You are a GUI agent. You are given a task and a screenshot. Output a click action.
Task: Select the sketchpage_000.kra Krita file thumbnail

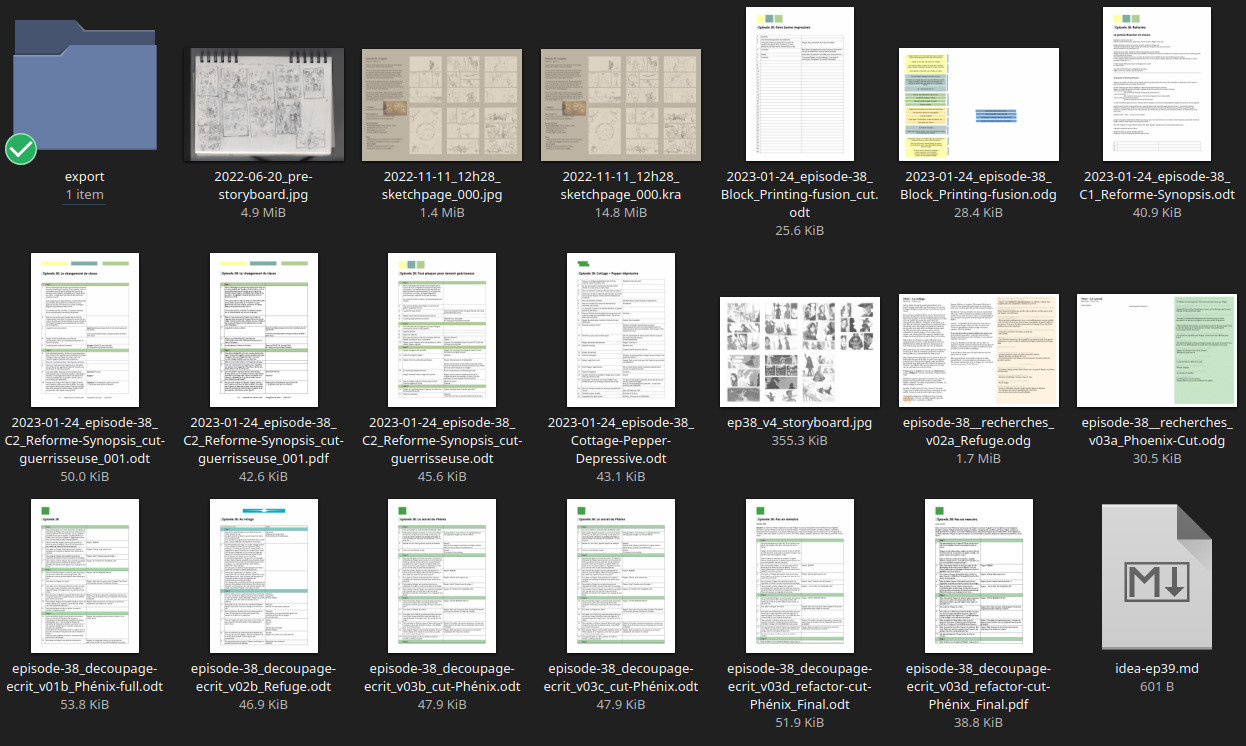[621, 104]
